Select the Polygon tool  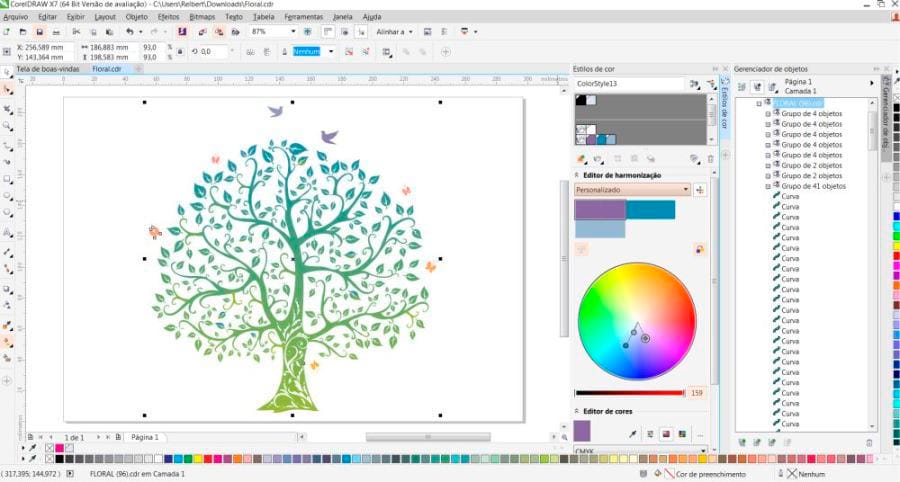coord(7,213)
